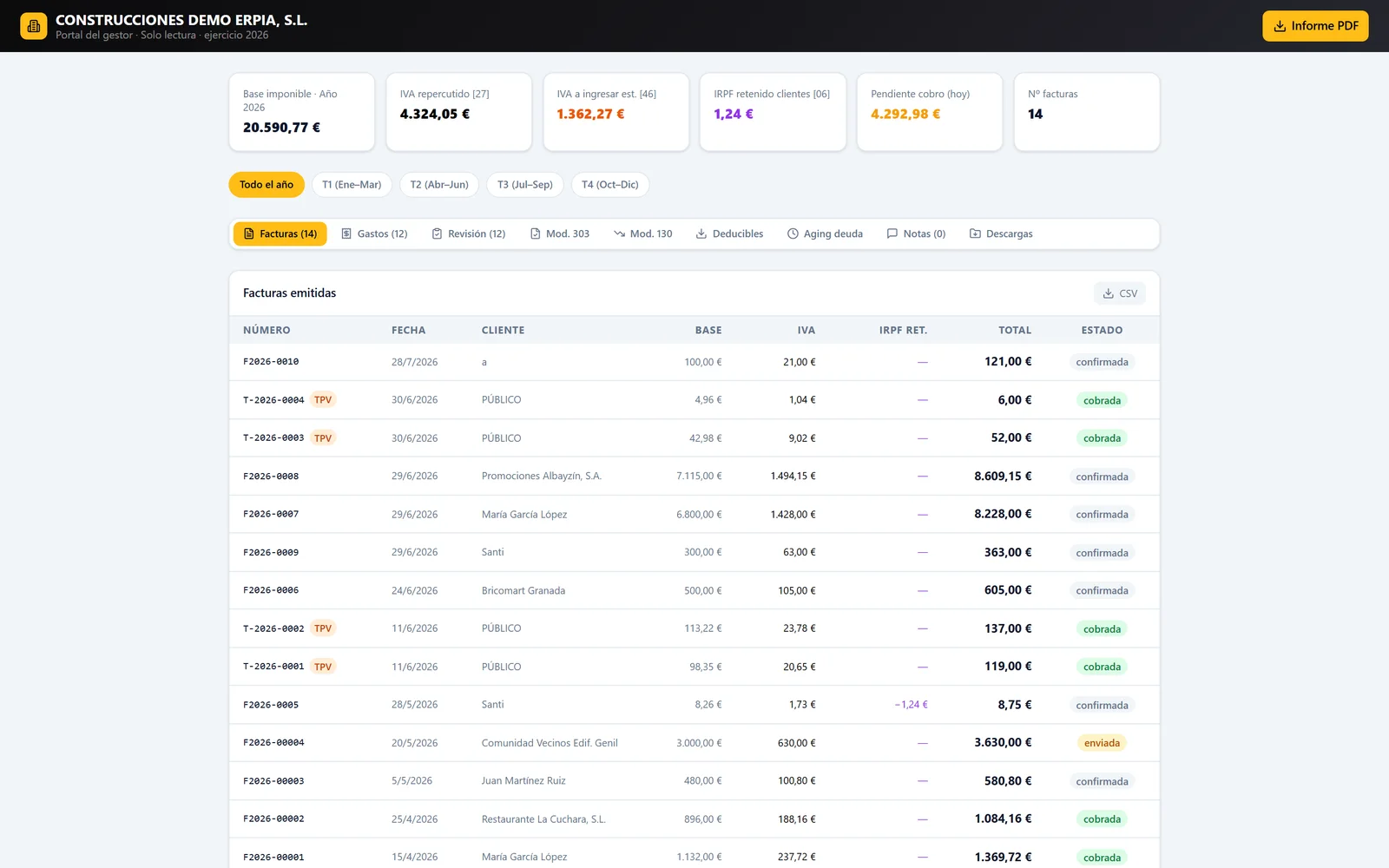The image size is (1389, 868).
Task: Filter by T1 (Ene–Mar) quarter
Action: click(352, 185)
